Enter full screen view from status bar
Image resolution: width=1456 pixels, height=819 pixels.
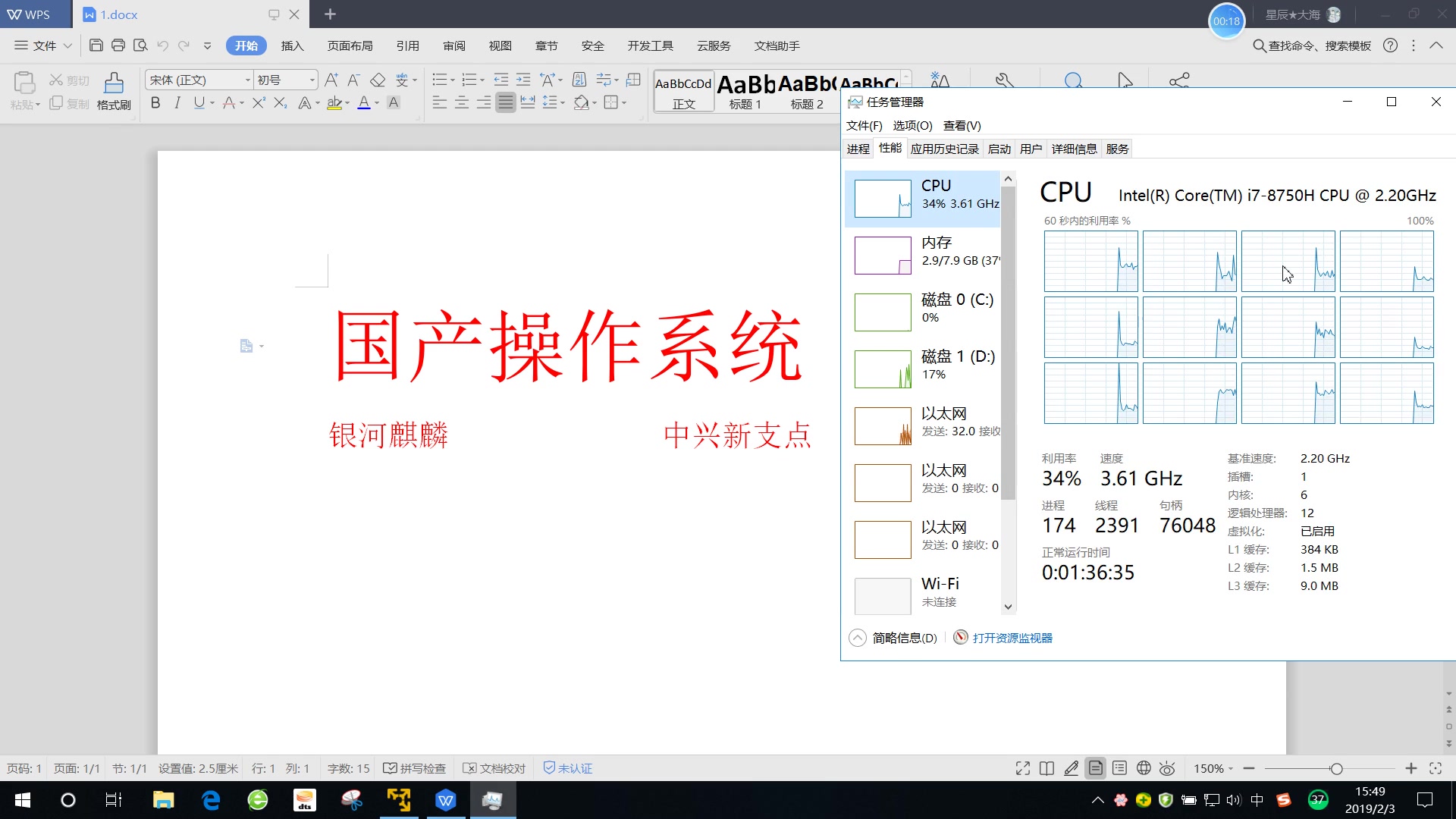coord(1023,768)
